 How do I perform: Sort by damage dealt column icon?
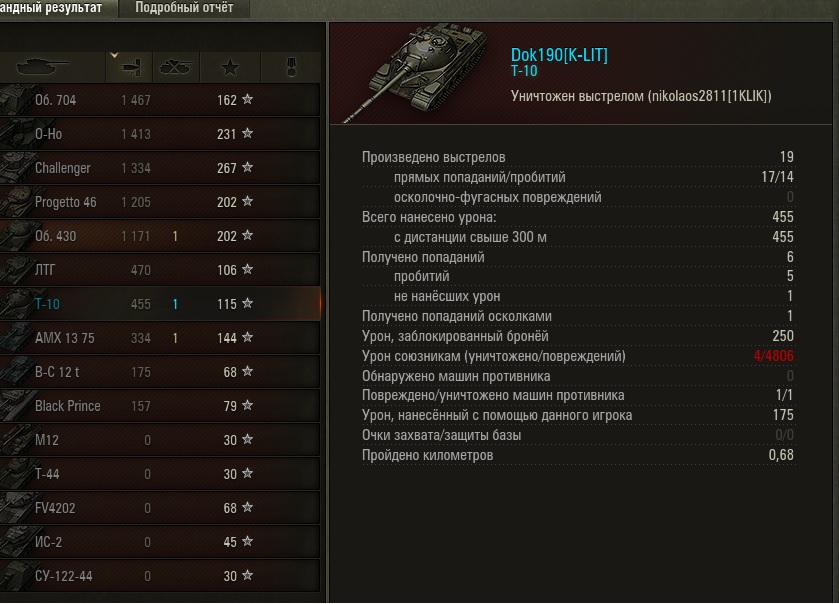tap(130, 67)
